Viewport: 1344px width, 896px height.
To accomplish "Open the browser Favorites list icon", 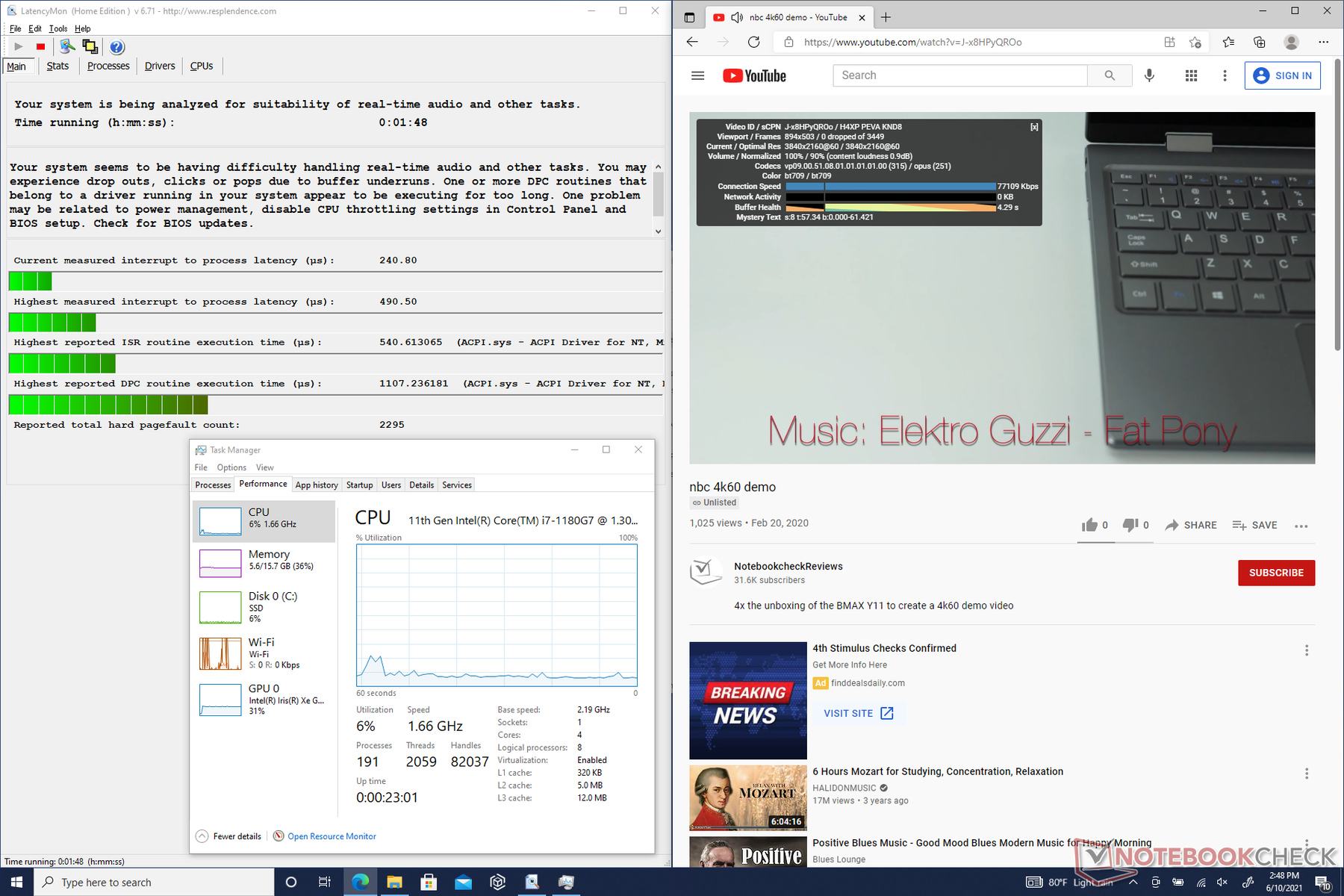I will [1229, 42].
